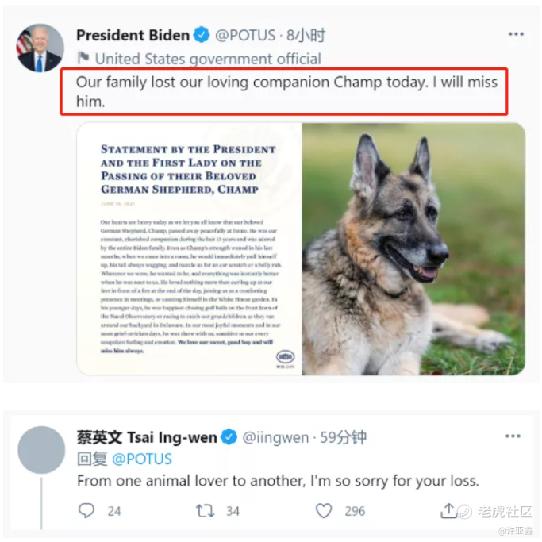Click the 8小时 timestamp on Biden's tweet

click(306, 35)
